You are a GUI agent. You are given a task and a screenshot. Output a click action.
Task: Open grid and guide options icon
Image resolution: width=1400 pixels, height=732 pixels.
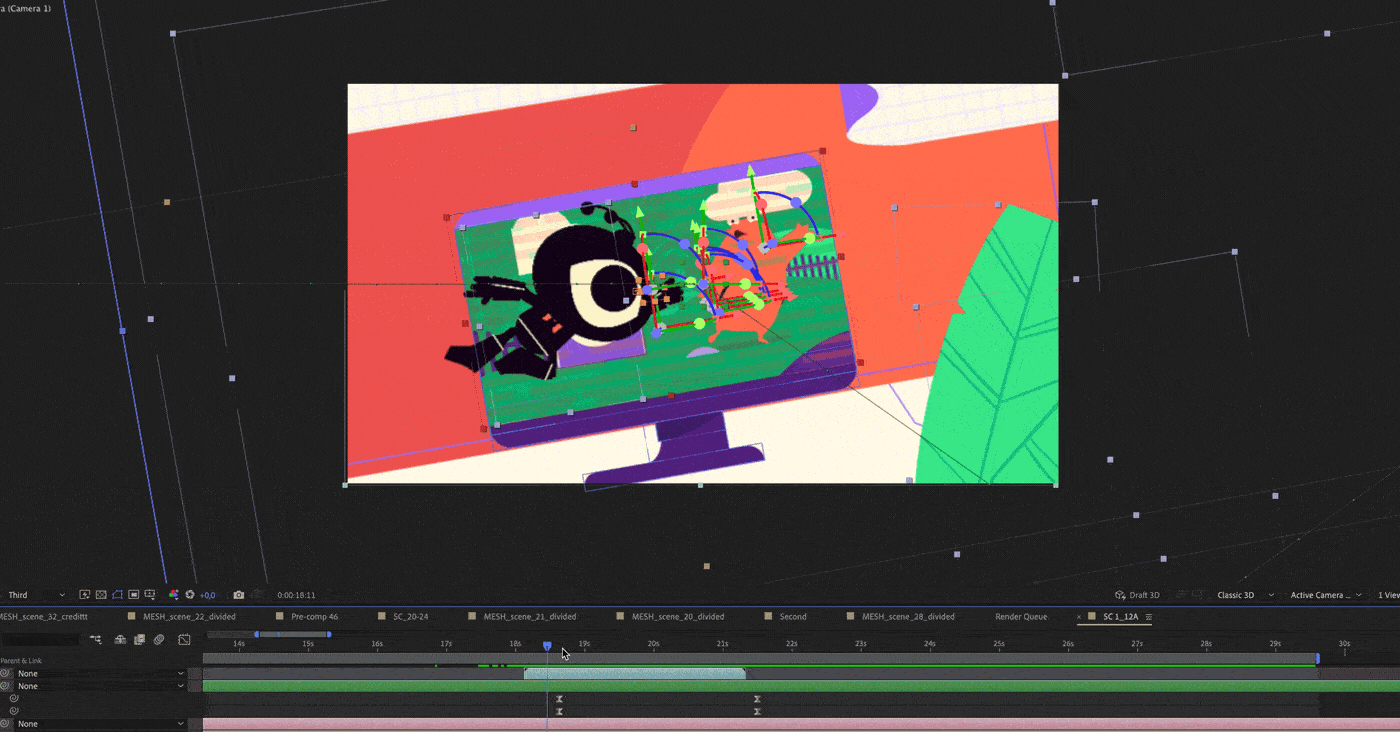click(x=149, y=595)
